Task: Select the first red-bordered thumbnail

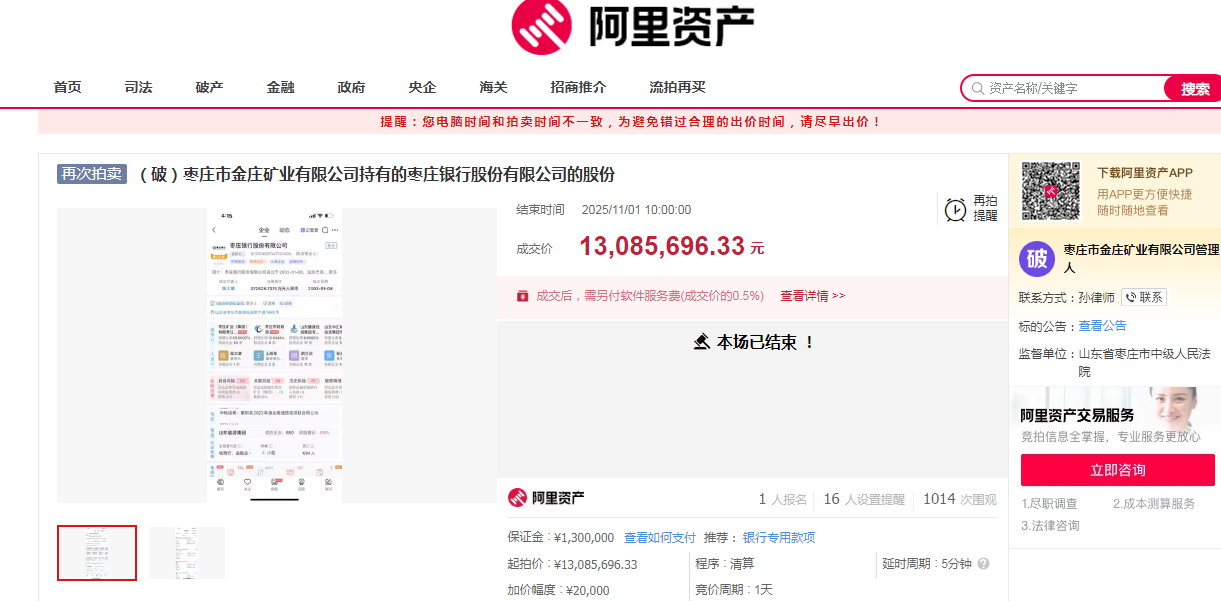Action: [x=97, y=553]
